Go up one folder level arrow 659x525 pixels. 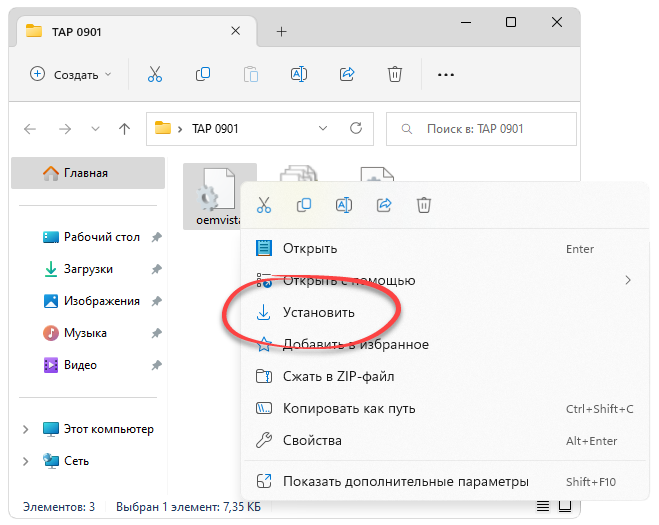pos(124,129)
